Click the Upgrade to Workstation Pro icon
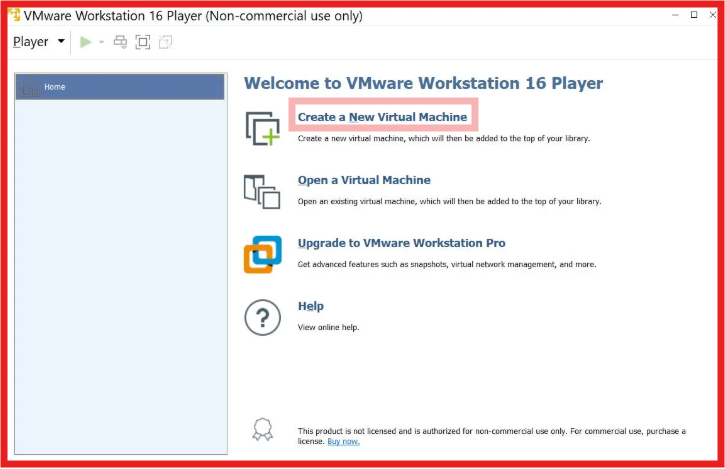The width and height of the screenshot is (725, 469). tap(262, 254)
